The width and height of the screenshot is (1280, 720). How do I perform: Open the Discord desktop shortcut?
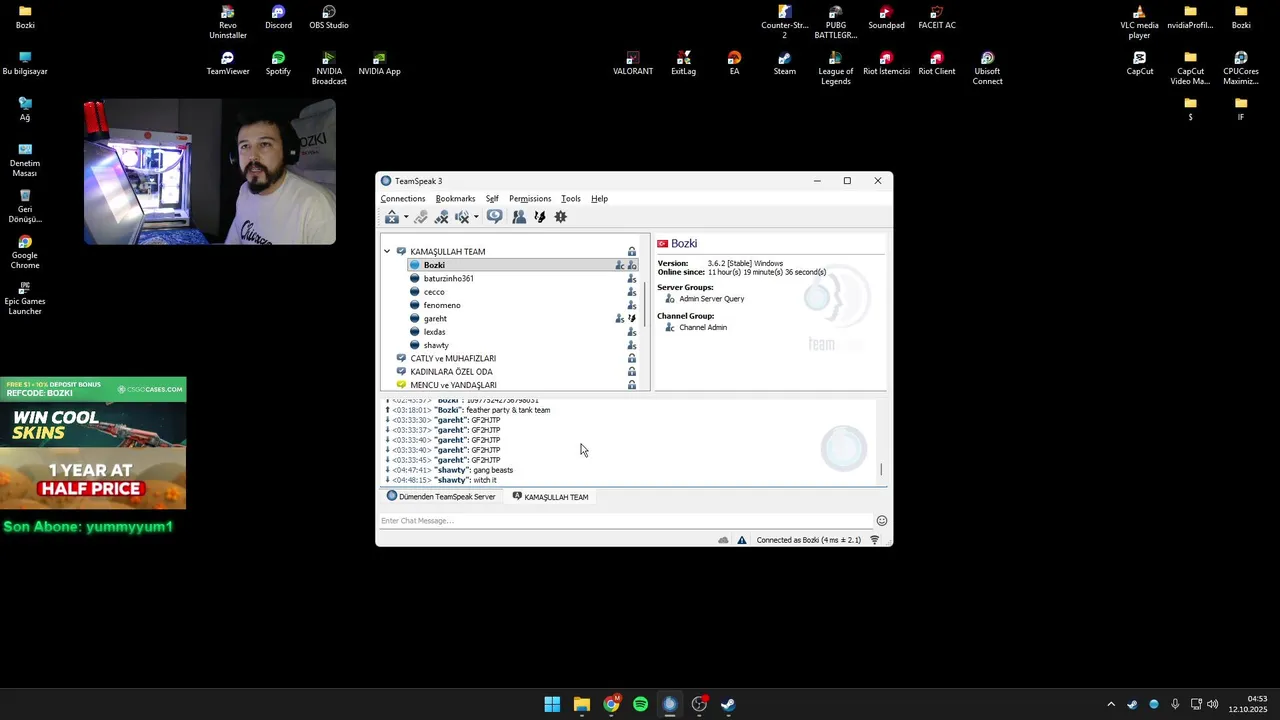click(278, 18)
